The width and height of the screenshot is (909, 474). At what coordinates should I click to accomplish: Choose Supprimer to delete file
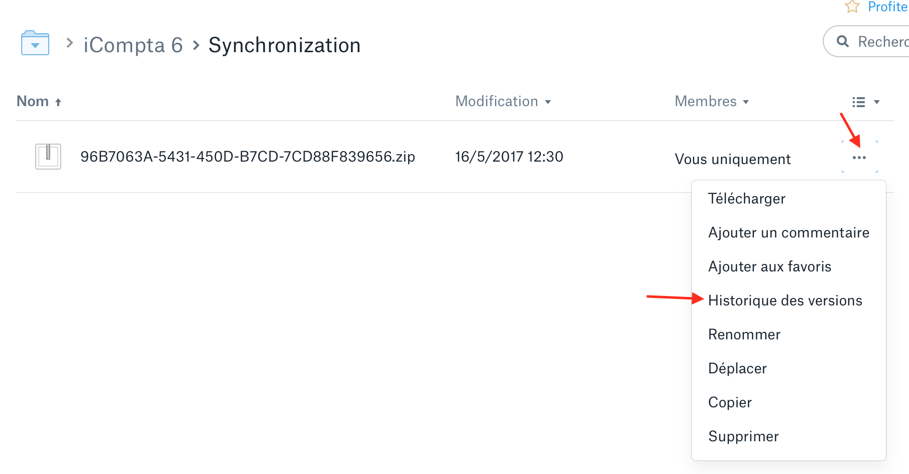tap(743, 436)
